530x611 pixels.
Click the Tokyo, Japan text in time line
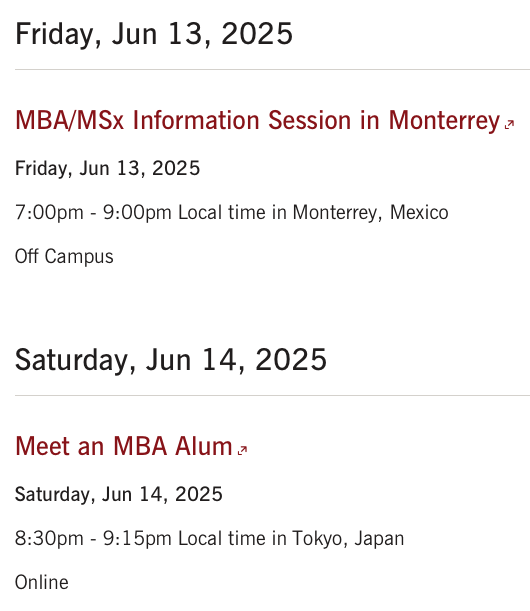tap(348, 539)
